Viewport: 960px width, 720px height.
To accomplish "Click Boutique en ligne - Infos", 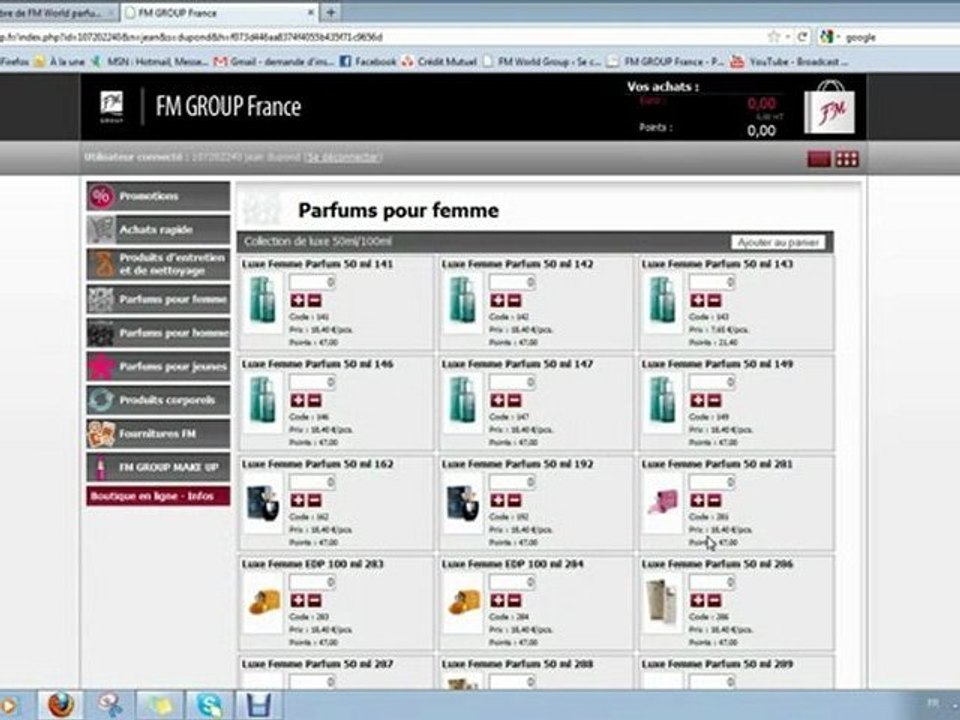I will coord(159,496).
